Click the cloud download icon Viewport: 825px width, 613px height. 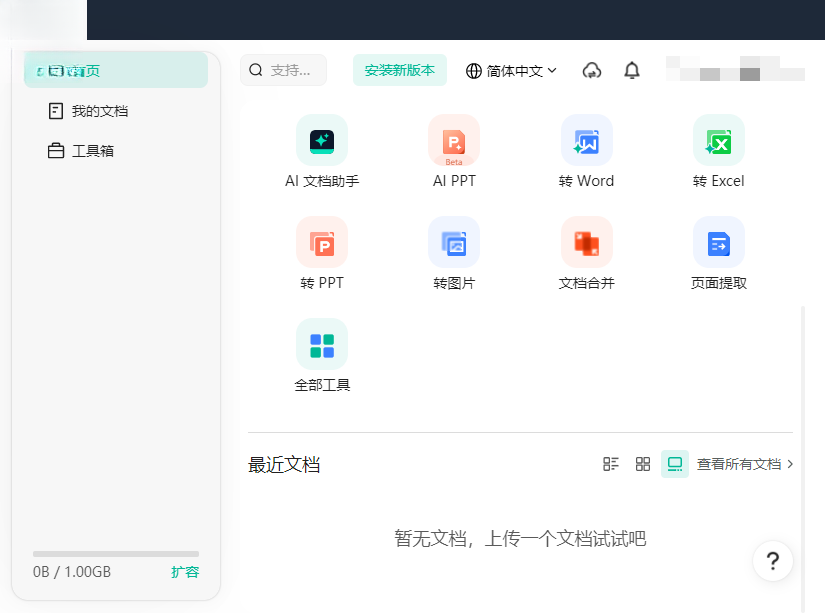pyautogui.click(x=592, y=71)
